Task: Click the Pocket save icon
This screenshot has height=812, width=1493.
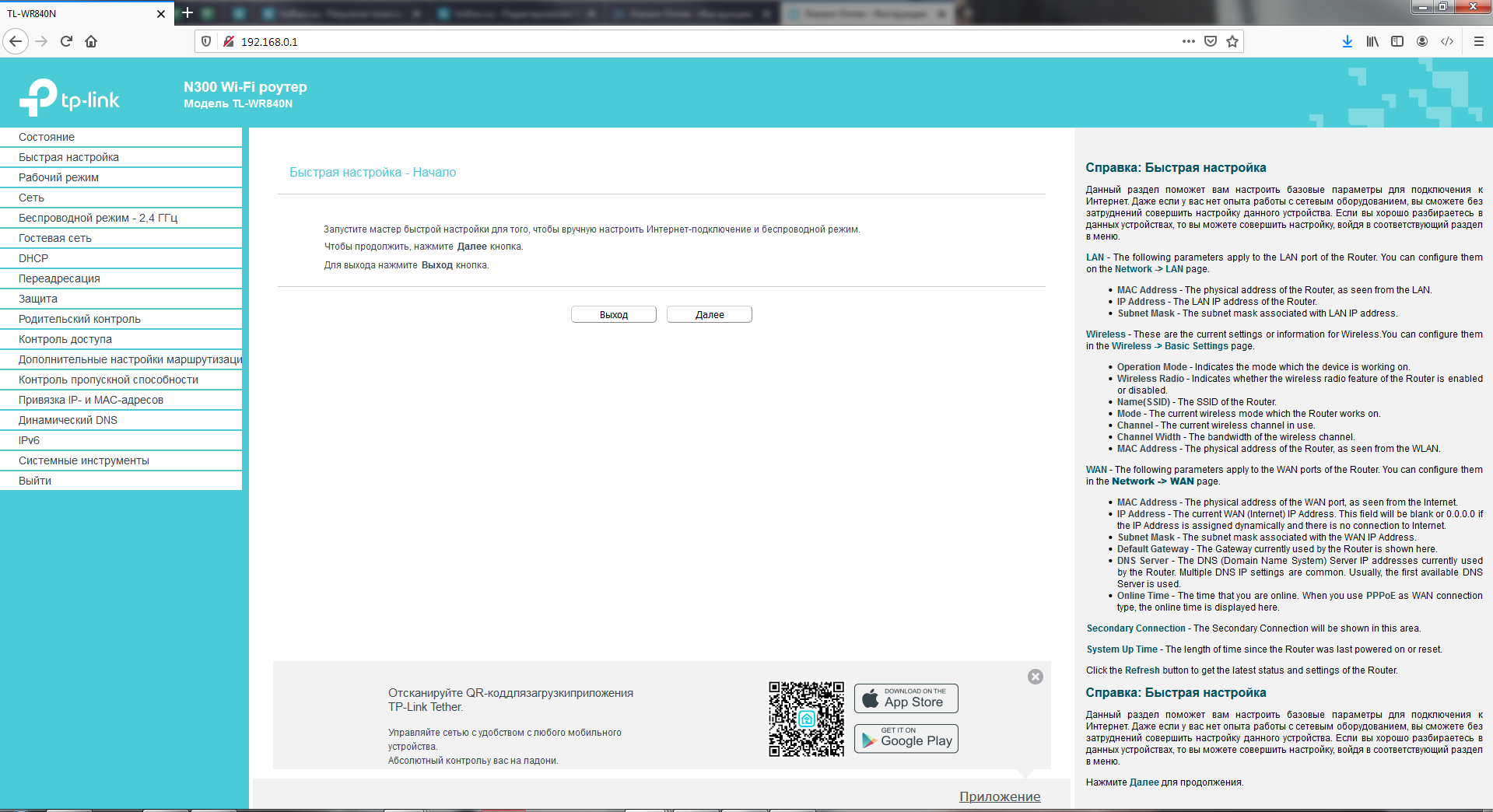Action: point(1211,41)
